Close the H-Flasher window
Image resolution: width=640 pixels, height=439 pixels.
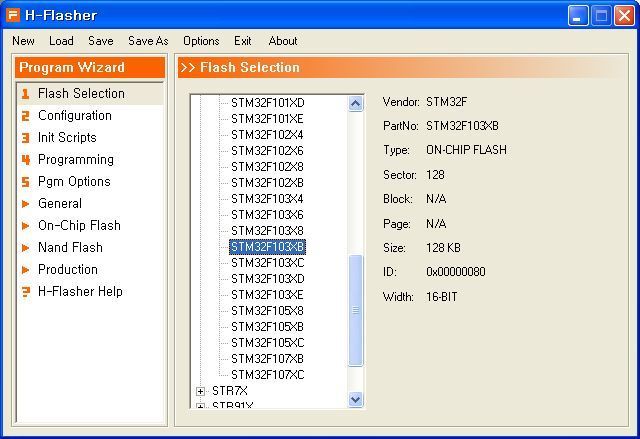pos(624,16)
